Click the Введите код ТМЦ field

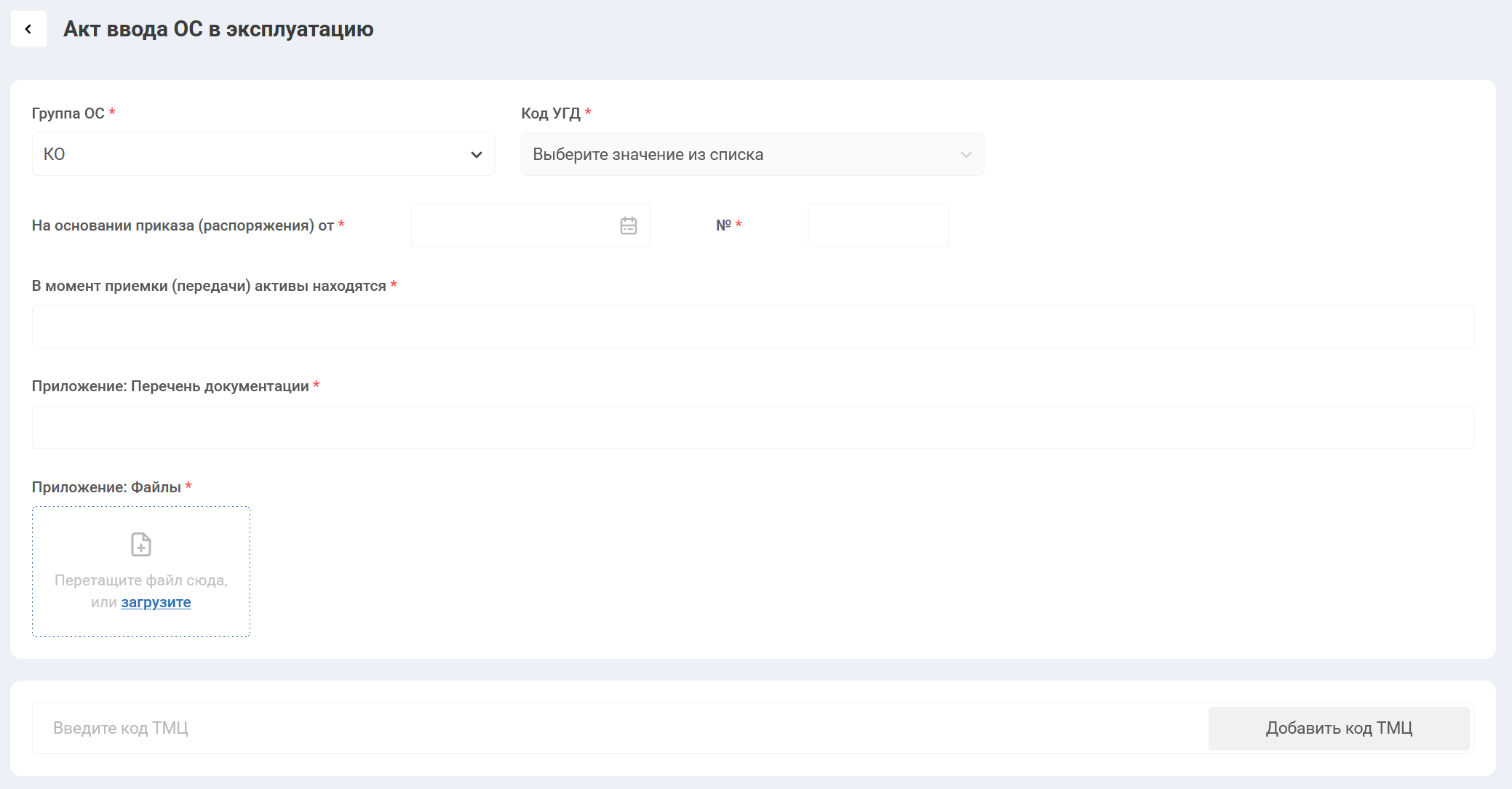point(618,728)
